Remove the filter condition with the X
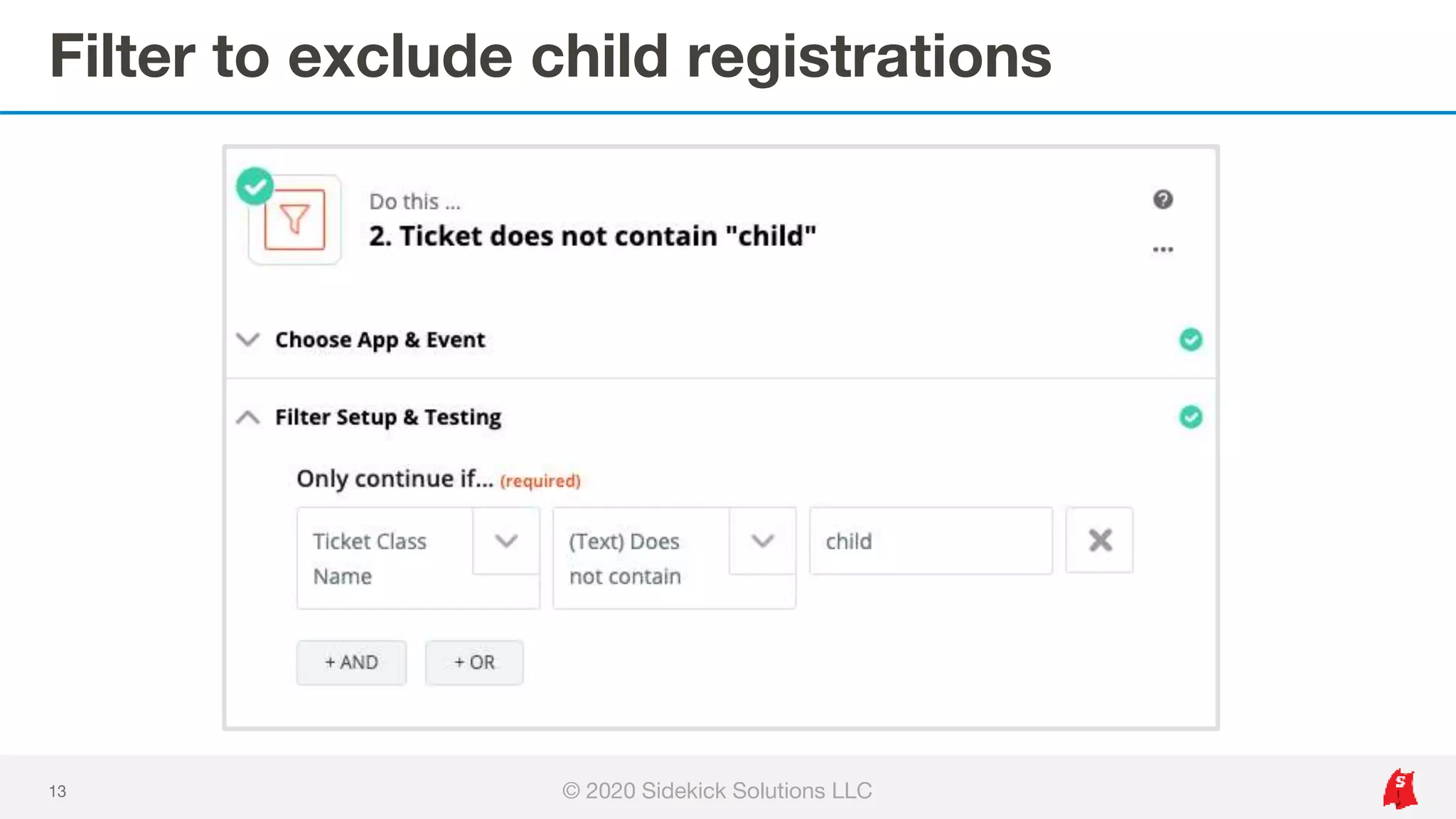 click(1099, 540)
